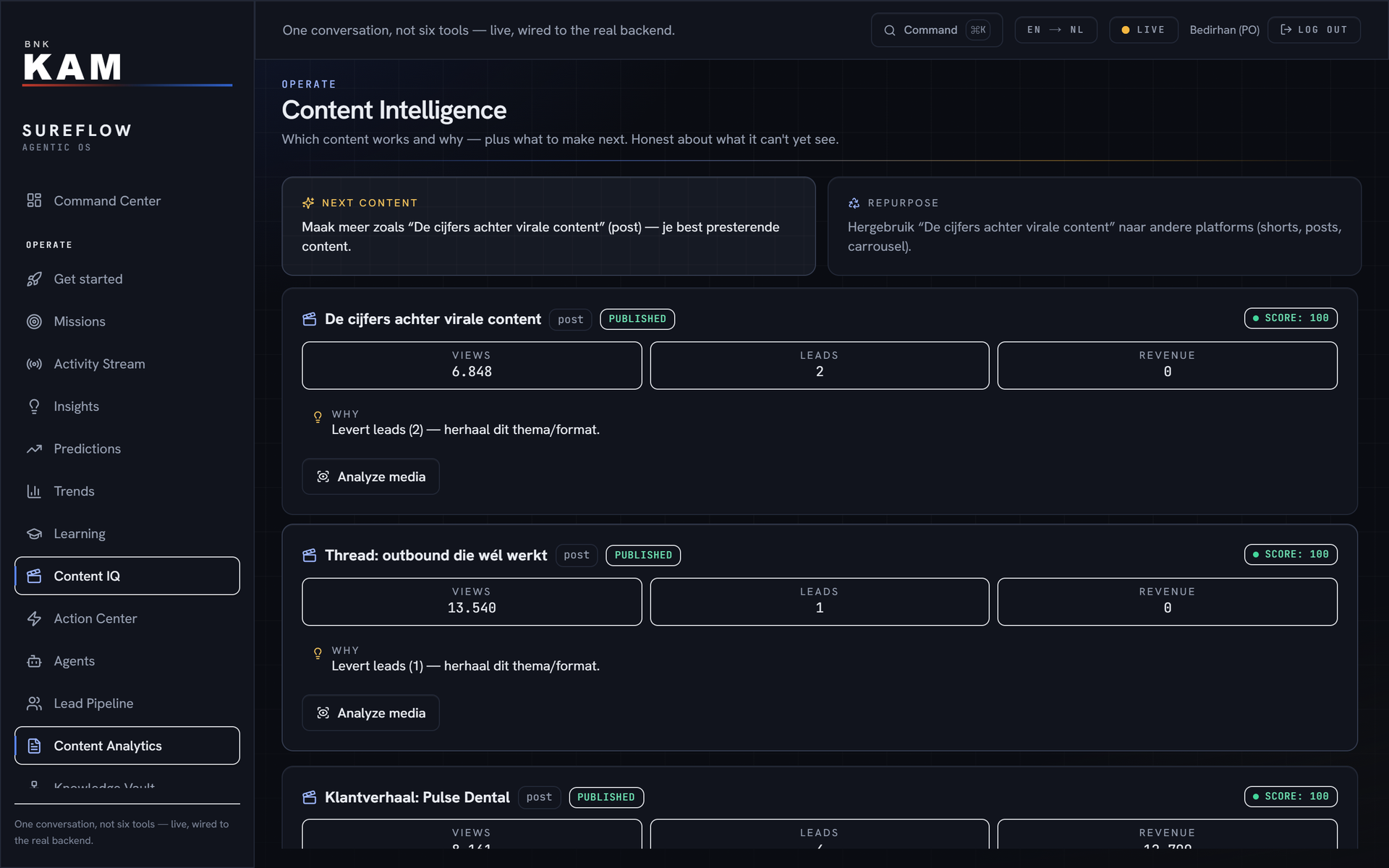
Task: Click the lightbulb icon beside Levert leads (2)
Action: [318, 417]
